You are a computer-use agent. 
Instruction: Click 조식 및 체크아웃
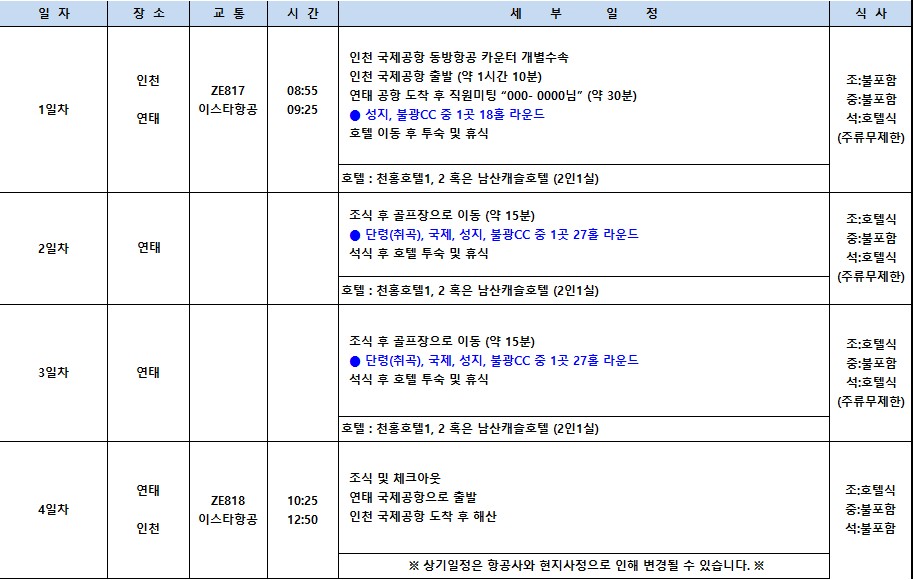click(x=395, y=478)
